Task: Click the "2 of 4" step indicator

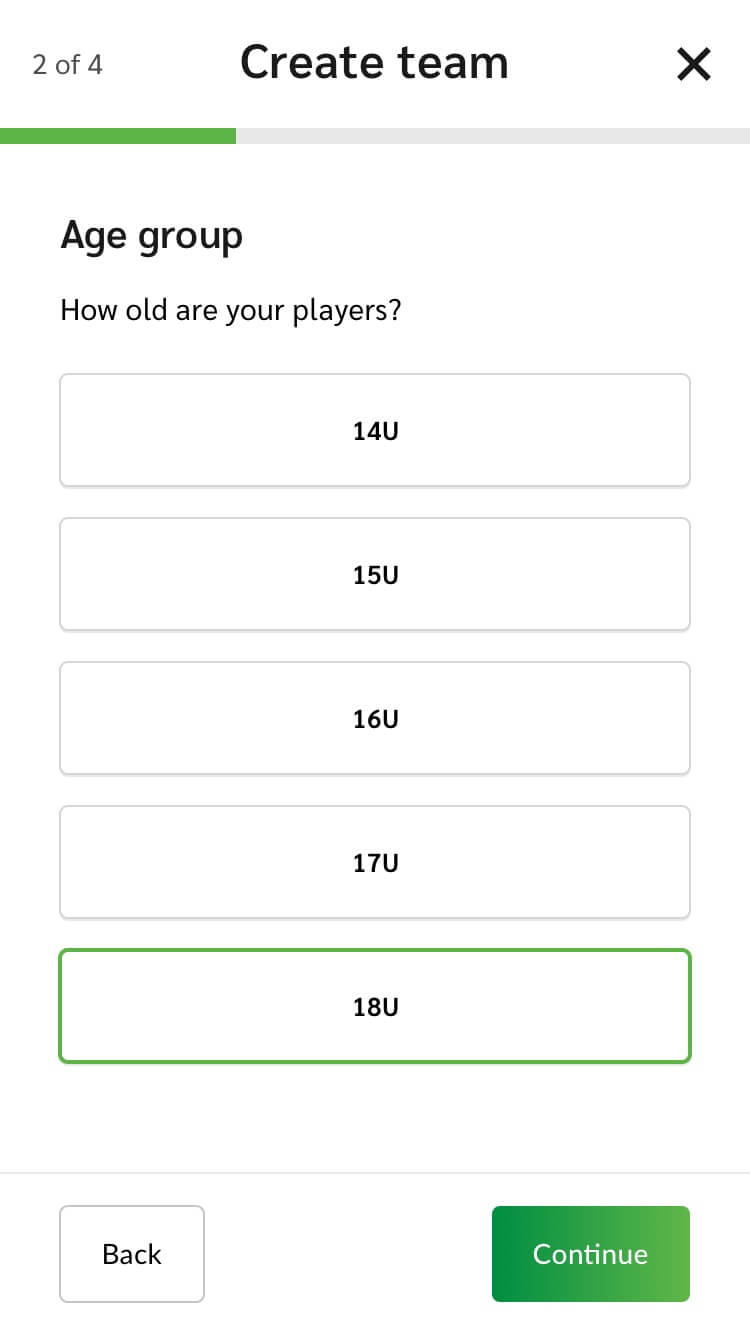Action: tap(67, 65)
